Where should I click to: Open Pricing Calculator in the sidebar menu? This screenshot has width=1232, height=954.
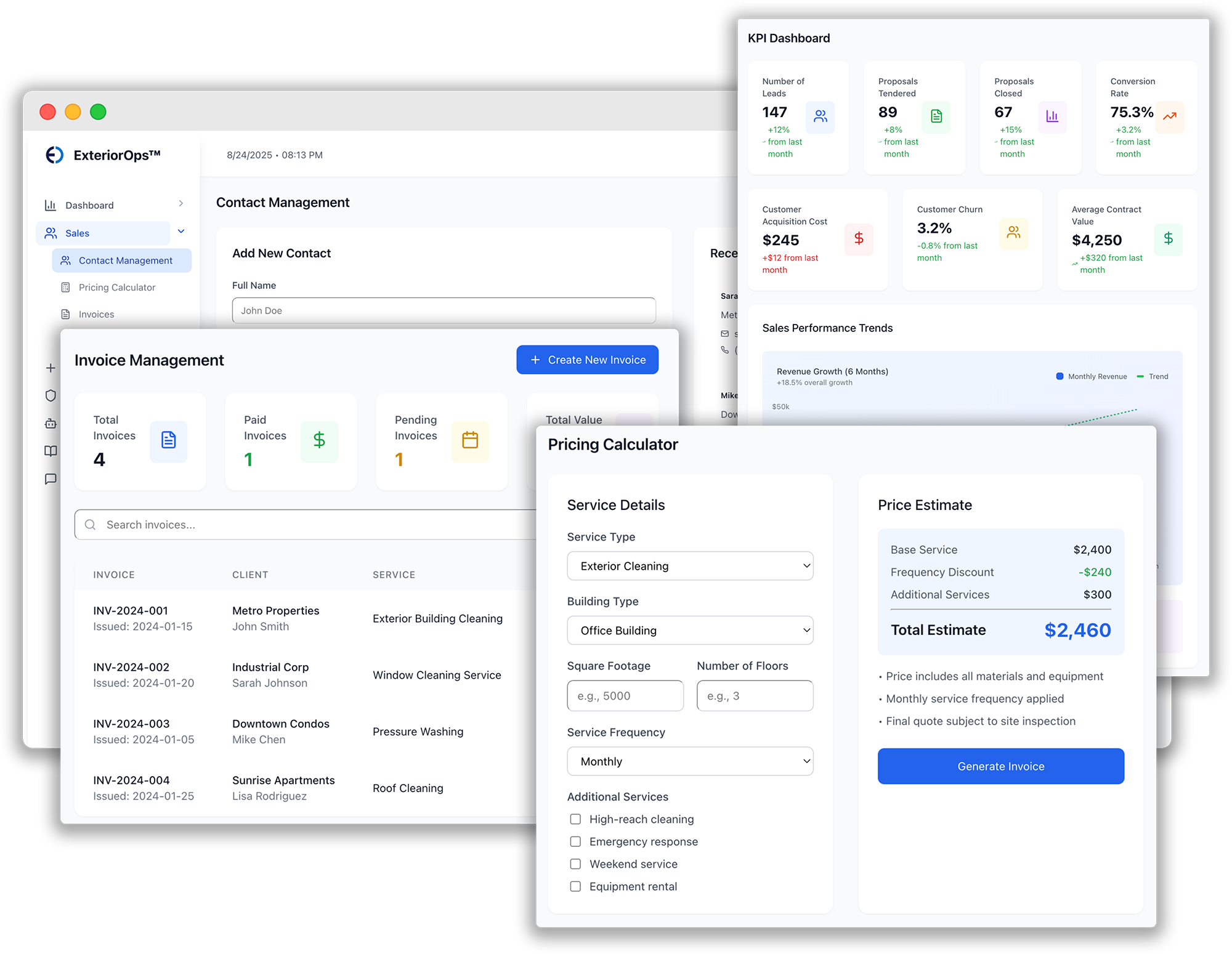click(116, 287)
